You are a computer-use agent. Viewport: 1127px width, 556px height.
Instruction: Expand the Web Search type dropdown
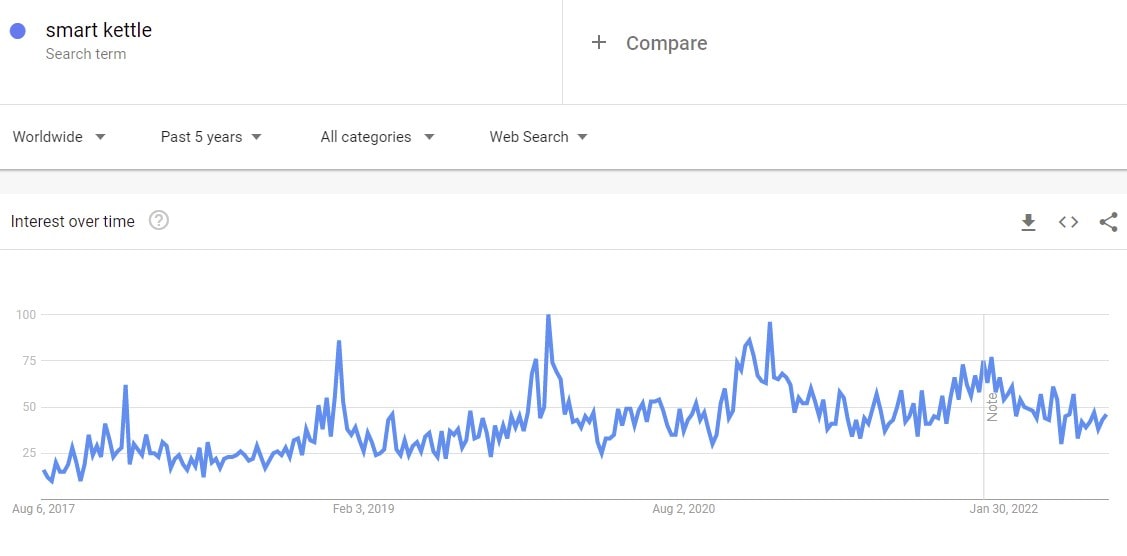538,137
